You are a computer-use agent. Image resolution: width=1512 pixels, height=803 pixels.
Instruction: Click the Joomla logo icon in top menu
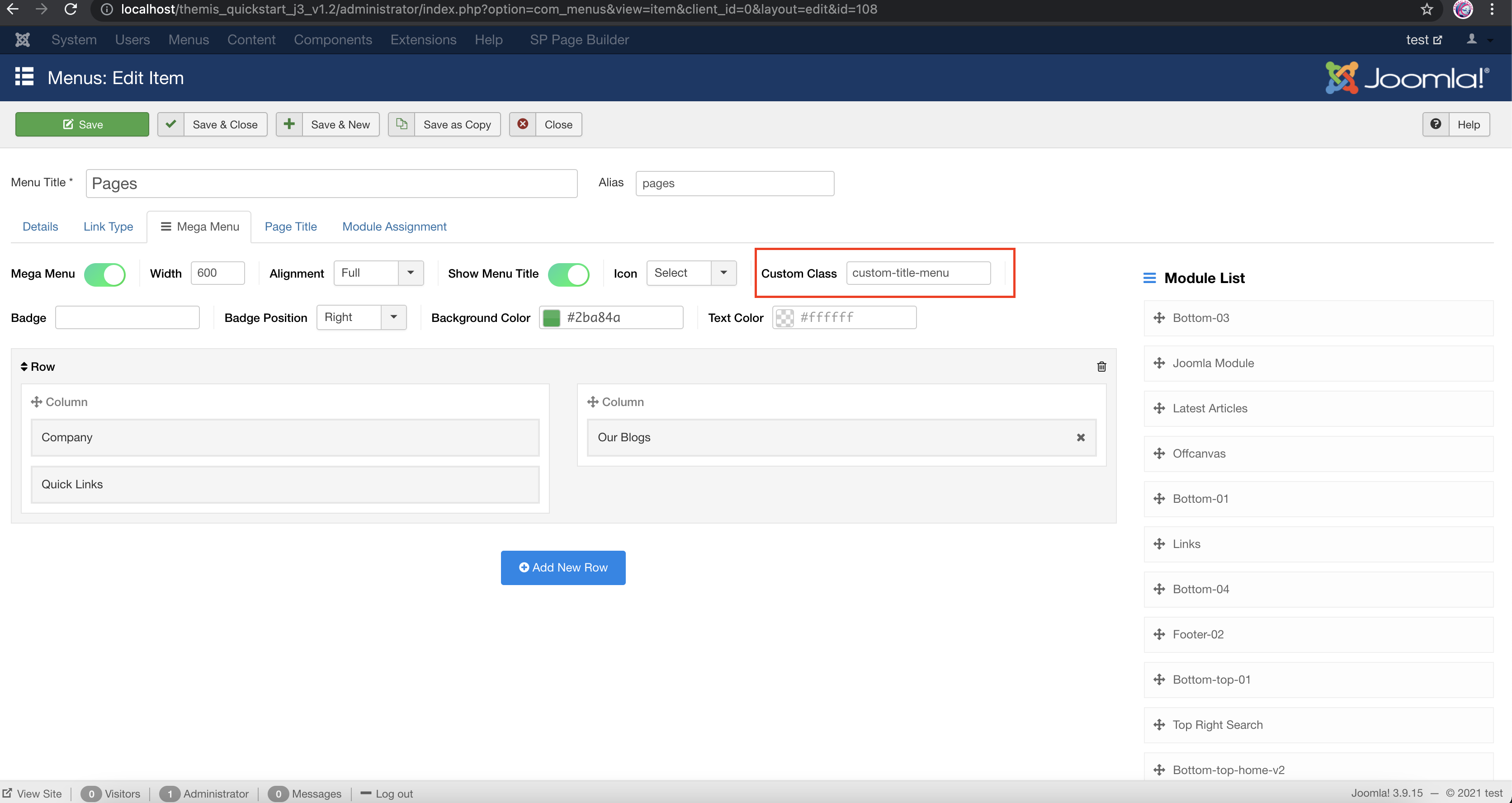point(22,39)
